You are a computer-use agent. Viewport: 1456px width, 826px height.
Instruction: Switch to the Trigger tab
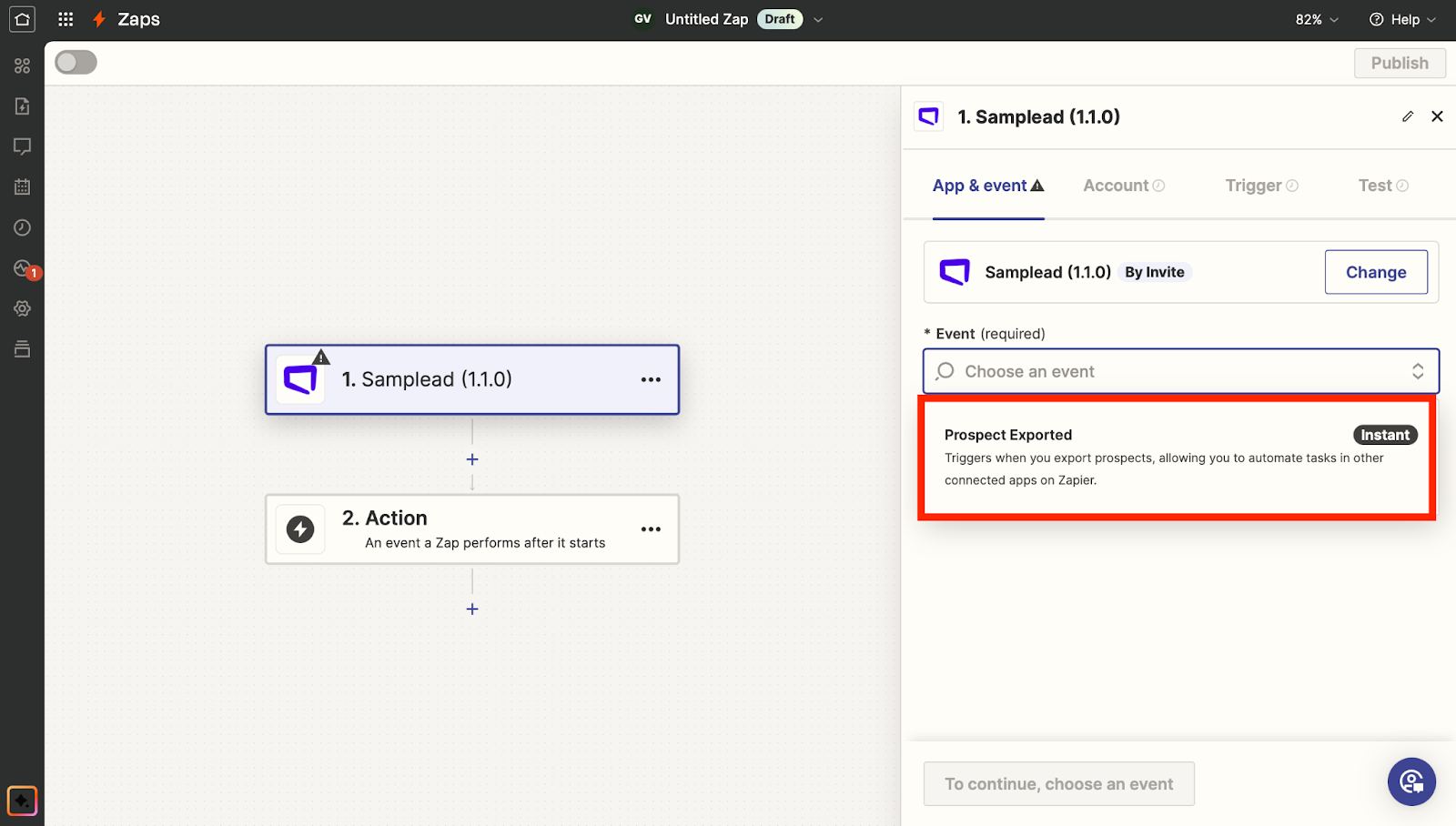tap(1261, 186)
